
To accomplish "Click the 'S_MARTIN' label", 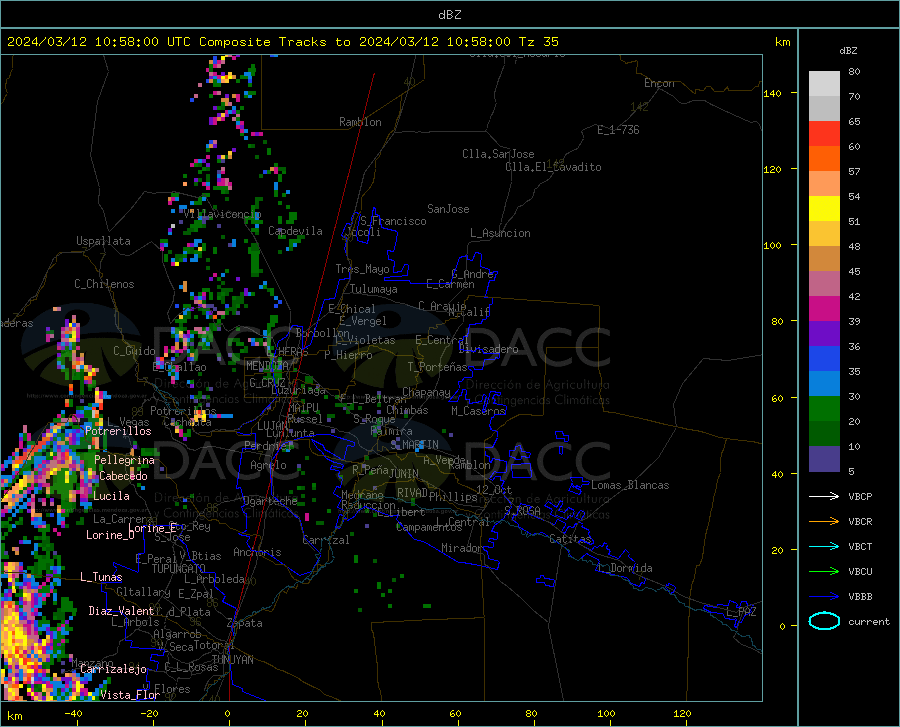I will (x=414, y=445).
